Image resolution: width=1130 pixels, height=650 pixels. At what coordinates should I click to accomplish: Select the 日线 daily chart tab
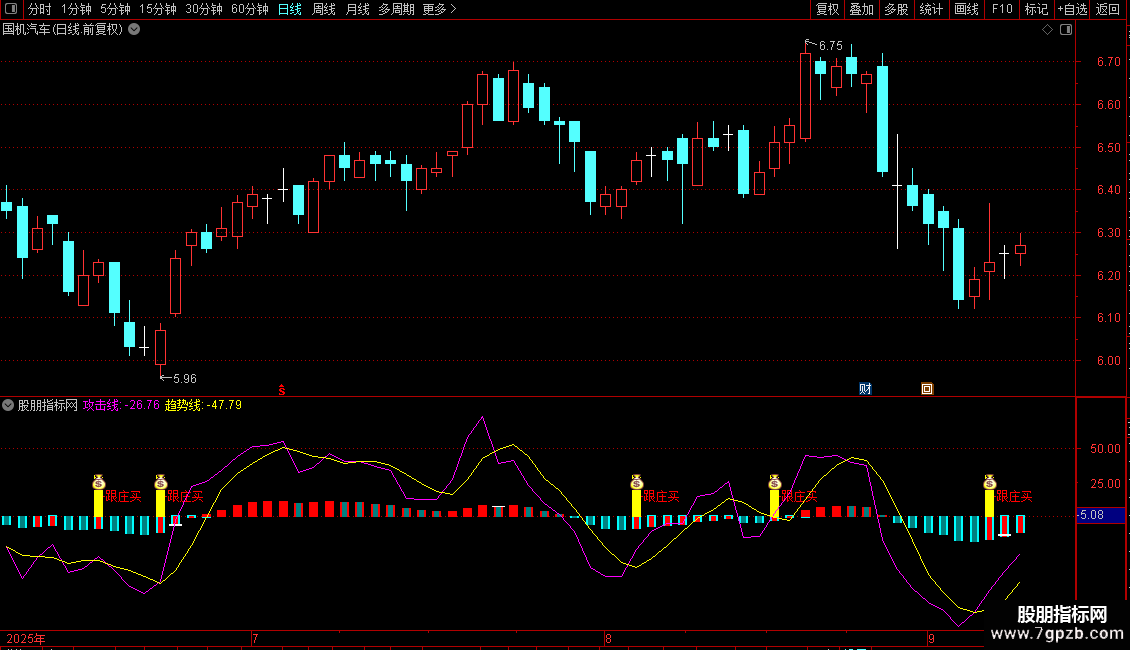pyautogui.click(x=290, y=9)
